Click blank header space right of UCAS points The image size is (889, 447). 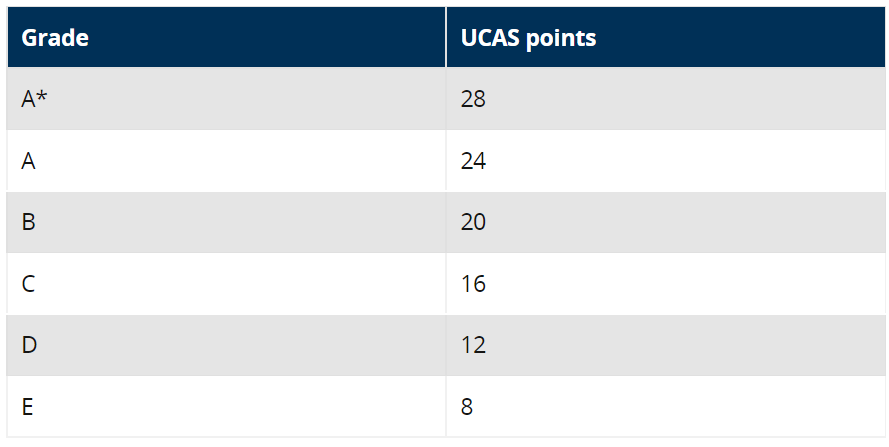(740, 38)
